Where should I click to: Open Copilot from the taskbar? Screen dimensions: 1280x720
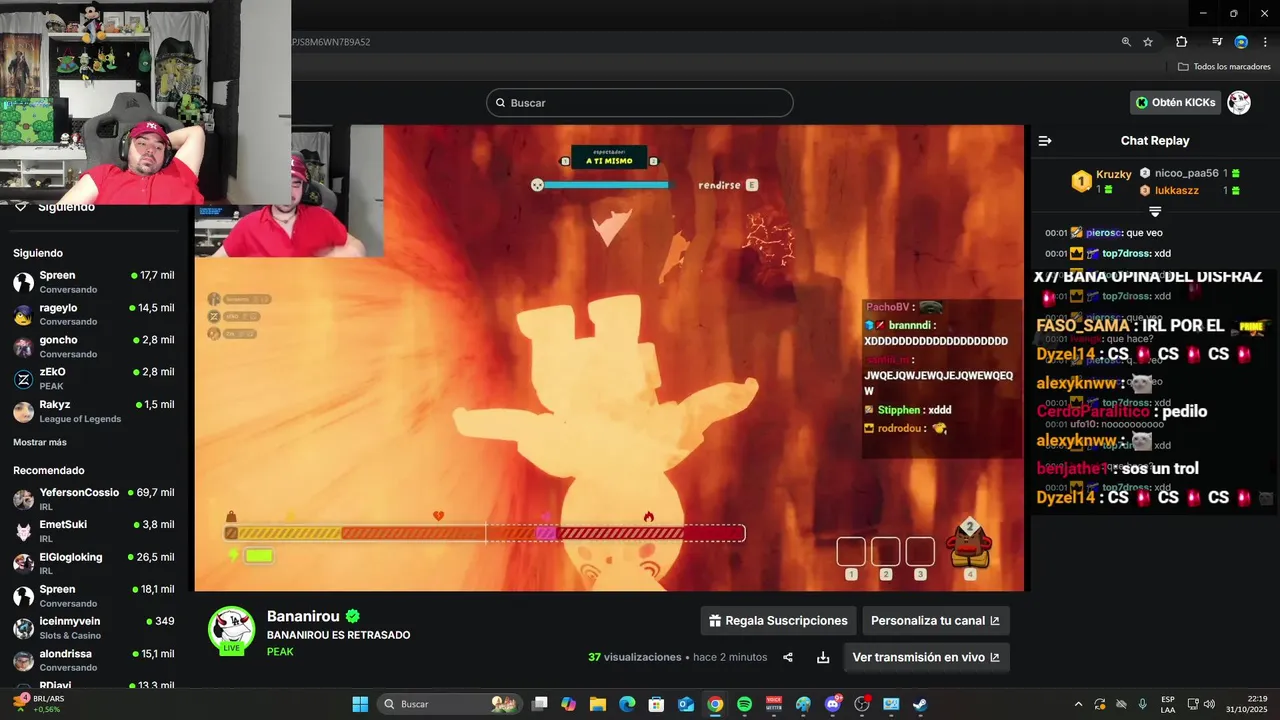569,704
